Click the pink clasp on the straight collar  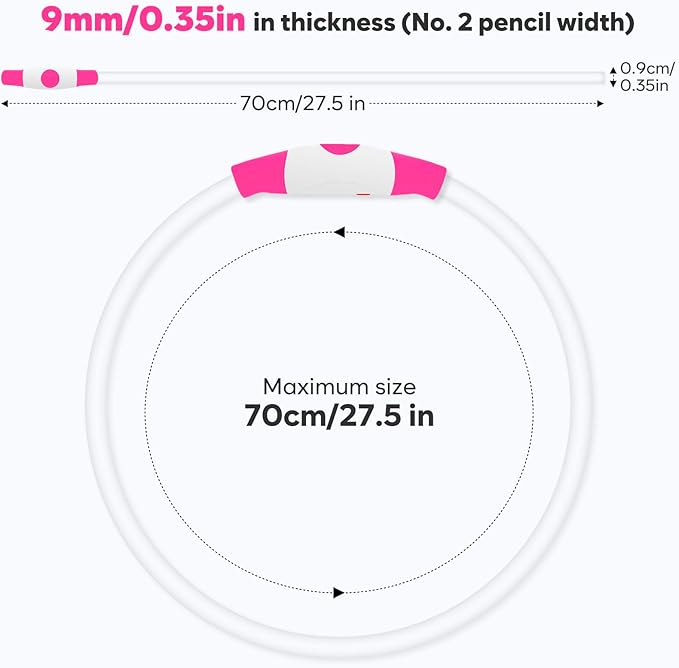coord(50,77)
